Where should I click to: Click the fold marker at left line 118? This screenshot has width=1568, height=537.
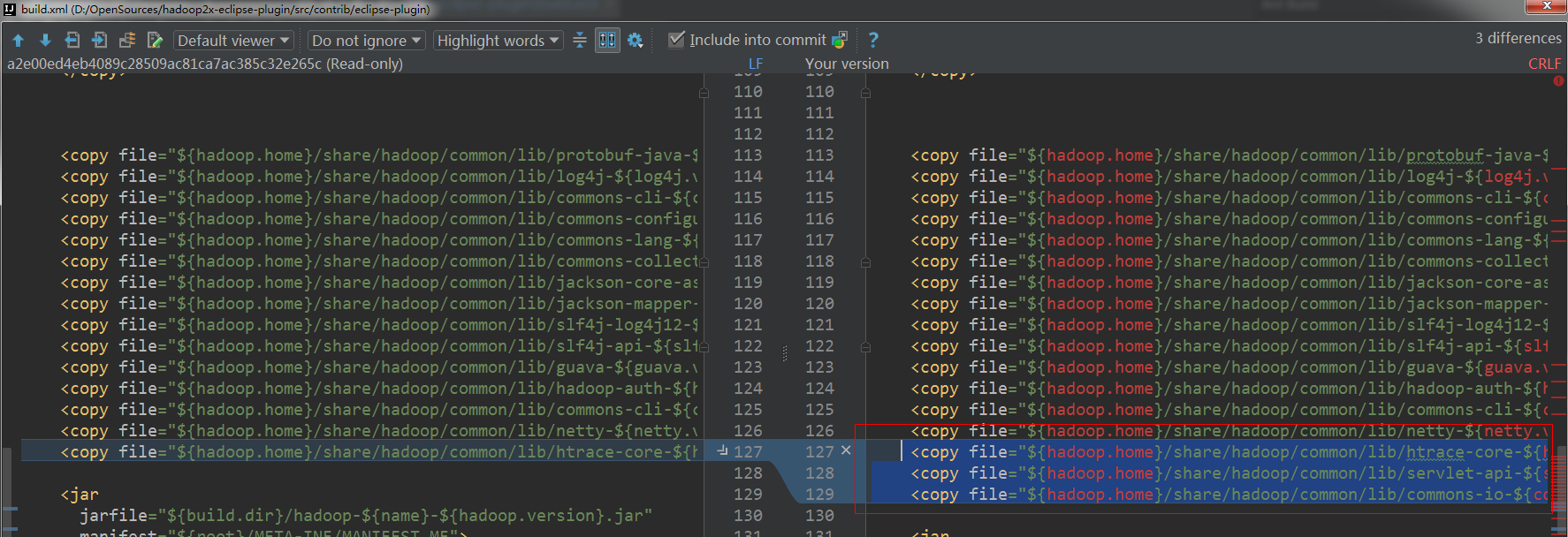point(704,262)
